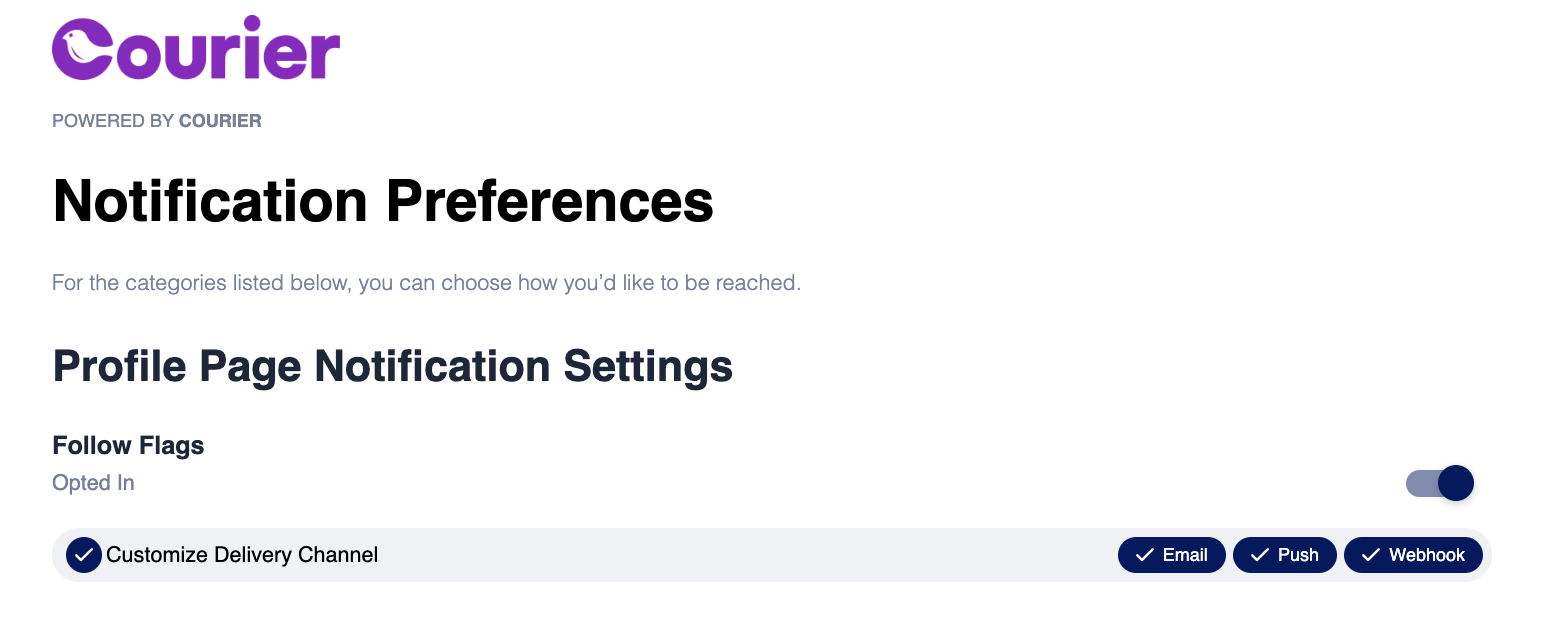Click the checkmark inside the Webhook pill
1546x626 pixels.
[1371, 554]
